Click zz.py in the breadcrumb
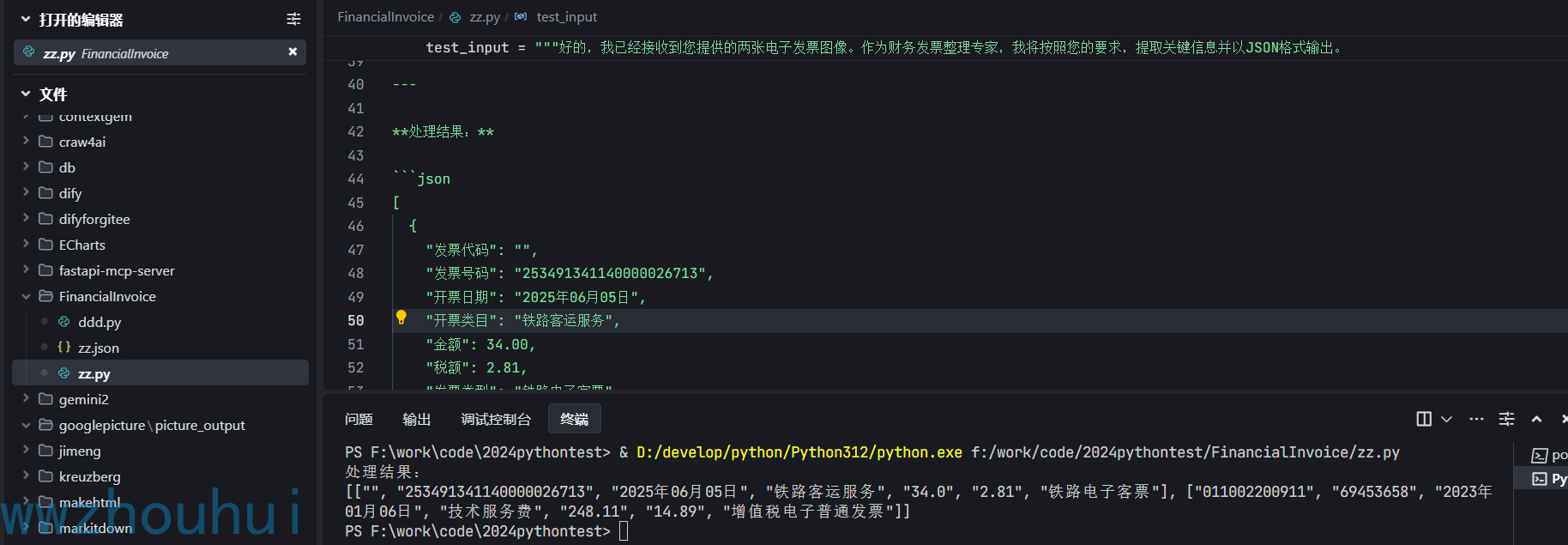 pyautogui.click(x=485, y=16)
